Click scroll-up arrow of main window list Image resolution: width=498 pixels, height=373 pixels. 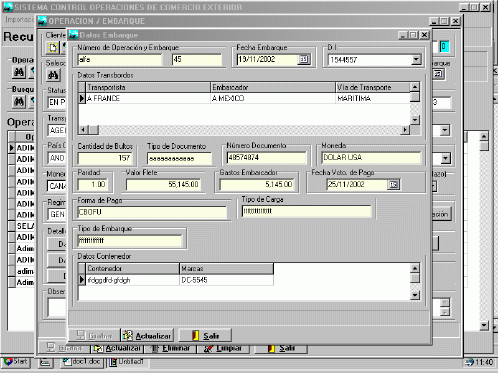tap(484, 136)
